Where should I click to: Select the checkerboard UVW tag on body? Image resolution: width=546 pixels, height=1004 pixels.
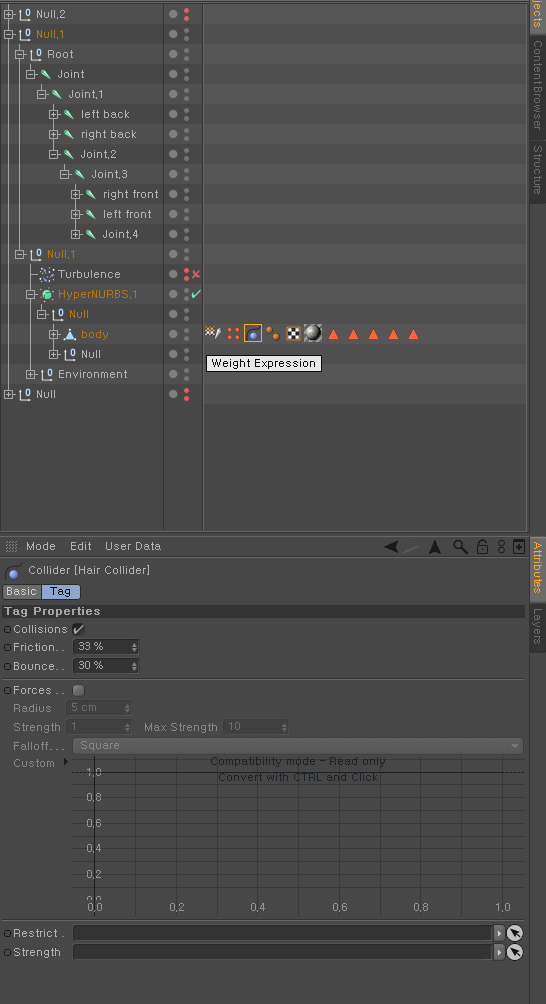pyautogui.click(x=293, y=334)
